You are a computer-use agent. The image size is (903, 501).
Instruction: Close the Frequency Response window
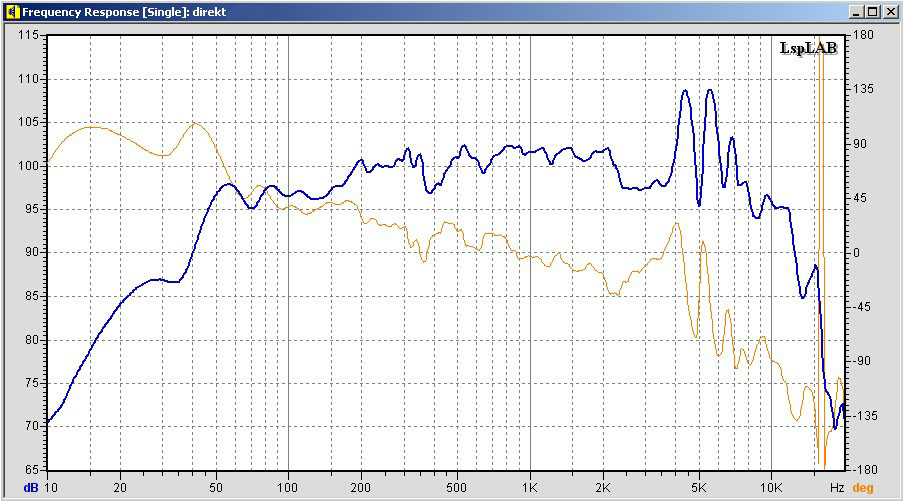890,12
